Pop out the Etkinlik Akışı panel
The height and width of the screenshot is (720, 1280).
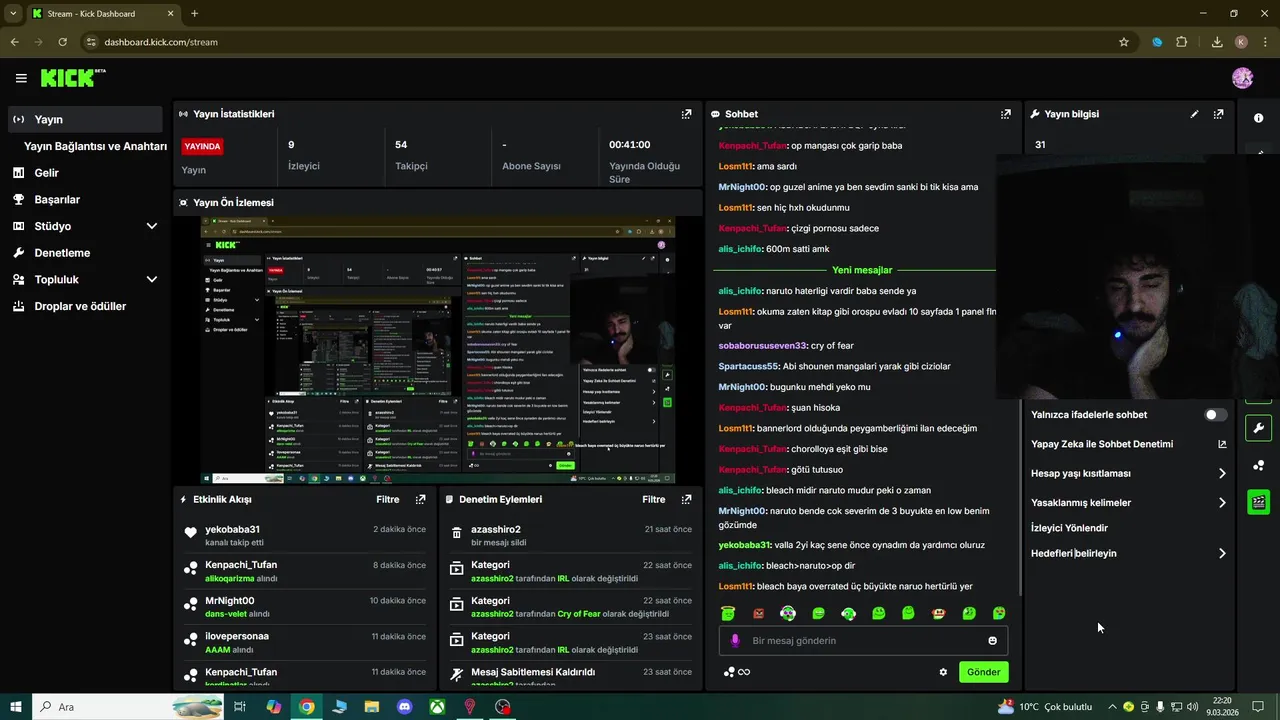420,499
